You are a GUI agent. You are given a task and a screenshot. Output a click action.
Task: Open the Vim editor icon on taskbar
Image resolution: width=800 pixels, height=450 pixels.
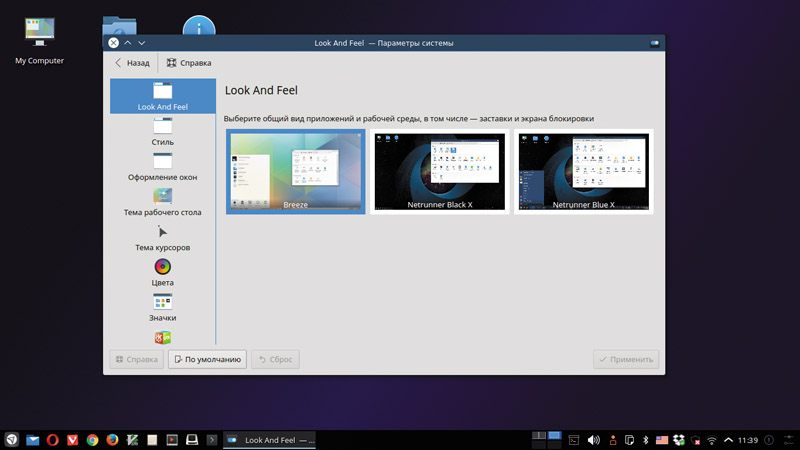click(132, 440)
